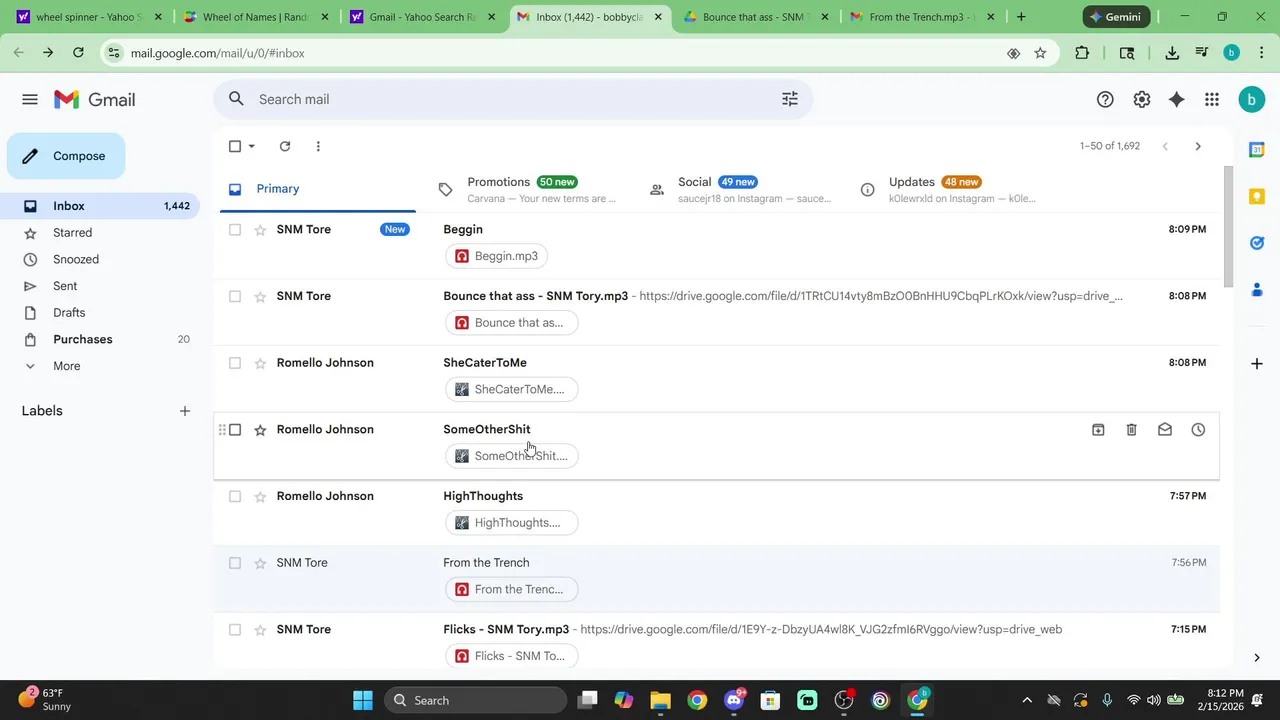Open the Starred folder
Screen dimensions: 1280x720
(x=72, y=233)
